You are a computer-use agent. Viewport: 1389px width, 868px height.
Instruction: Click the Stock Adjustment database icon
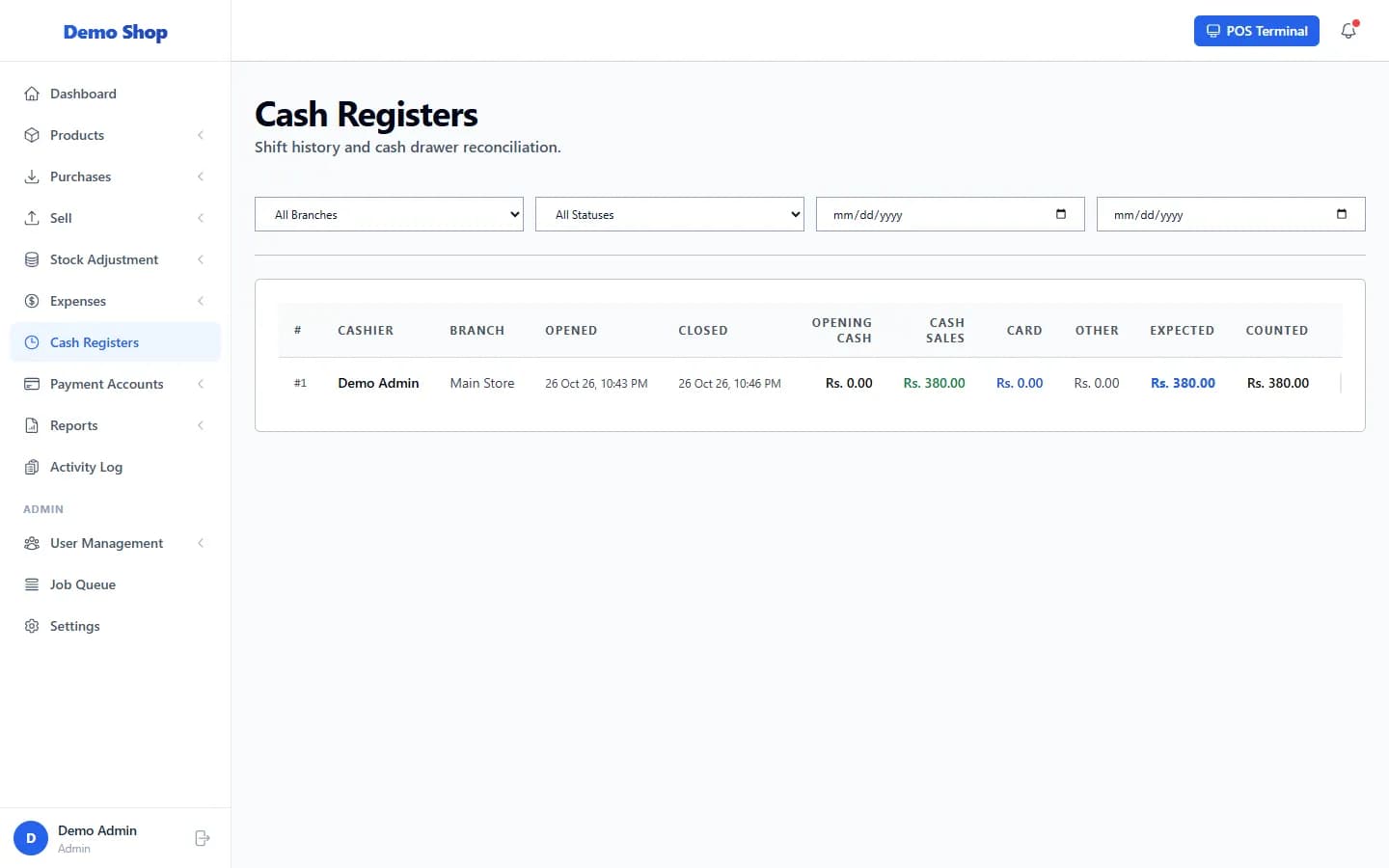pyautogui.click(x=32, y=259)
